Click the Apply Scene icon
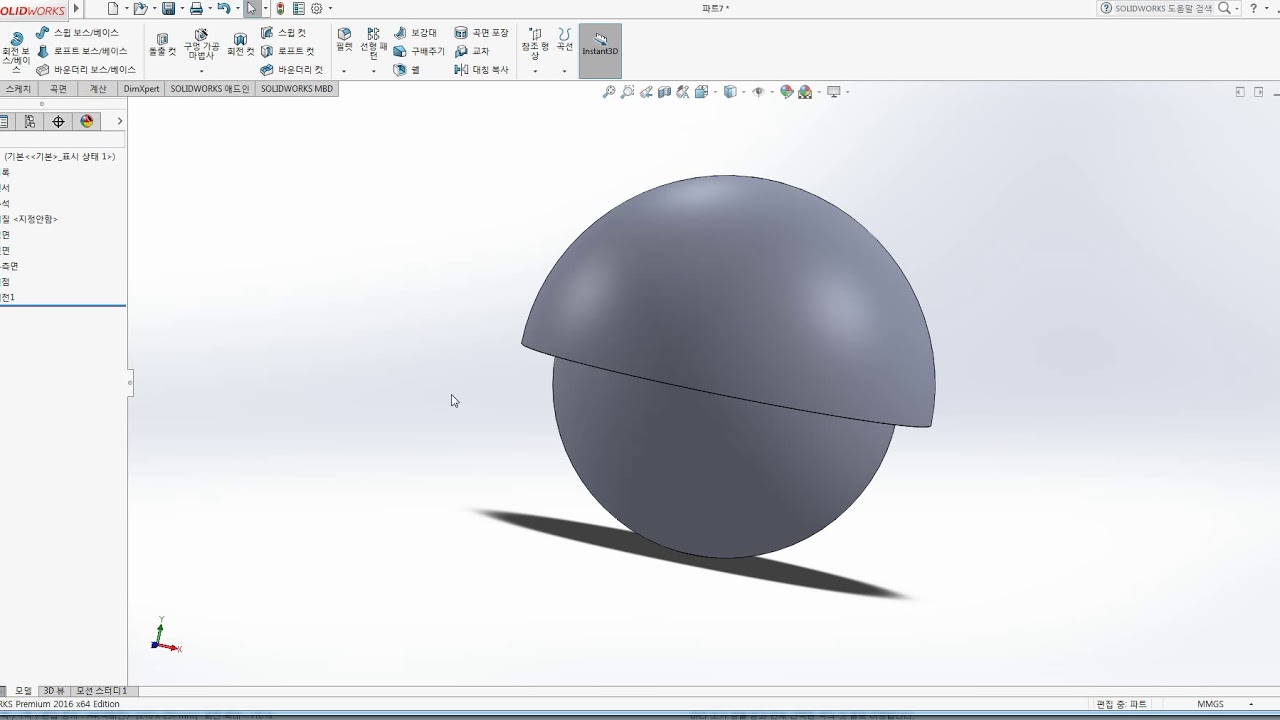The height and width of the screenshot is (720, 1280). point(805,92)
